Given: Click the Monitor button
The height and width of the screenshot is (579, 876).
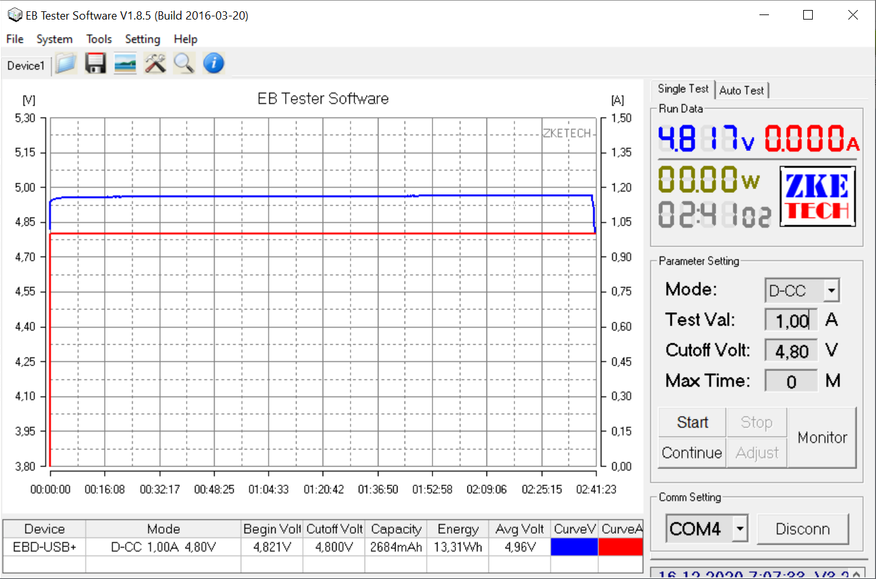Looking at the screenshot, I should (822, 437).
